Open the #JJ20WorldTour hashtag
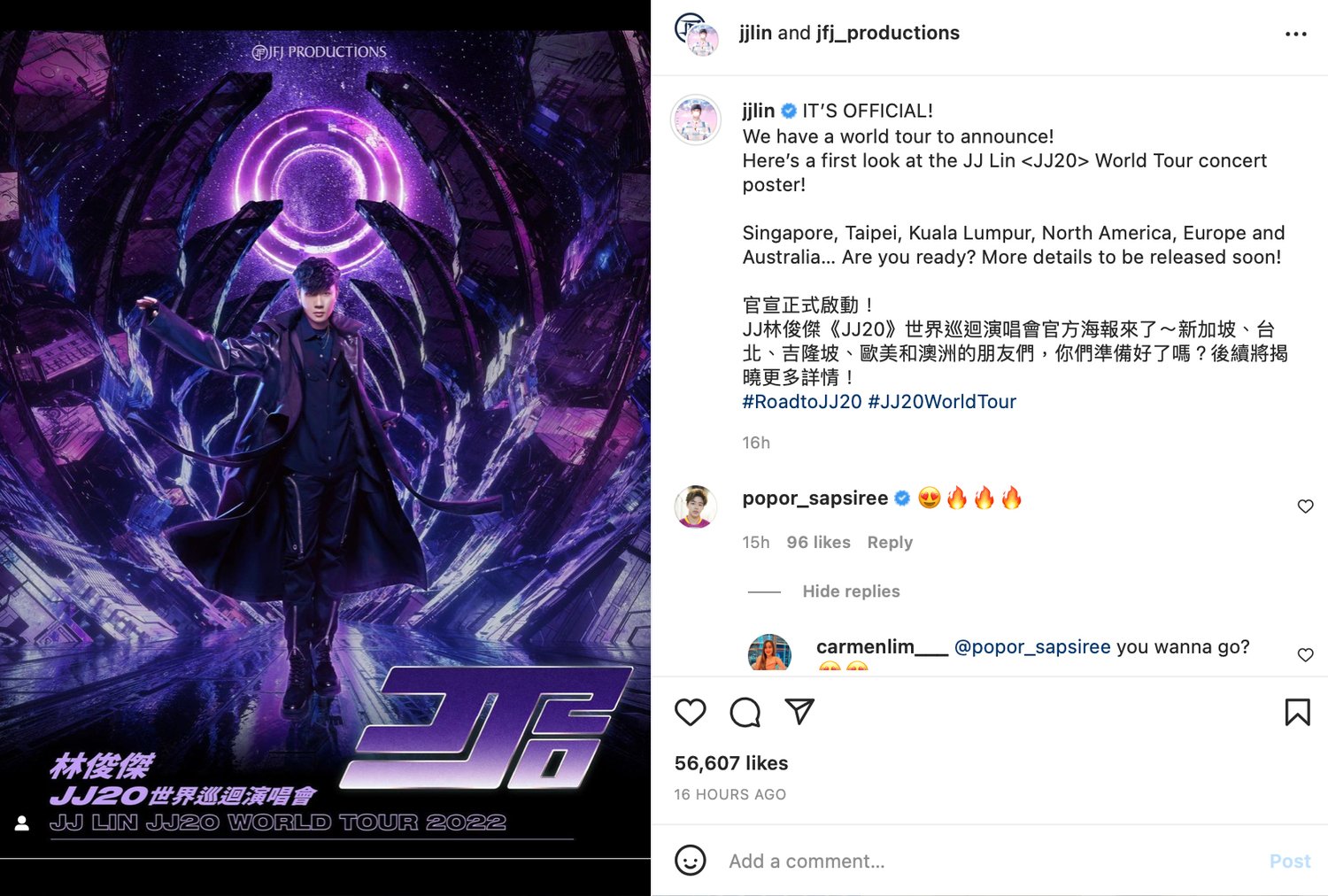 [942, 402]
